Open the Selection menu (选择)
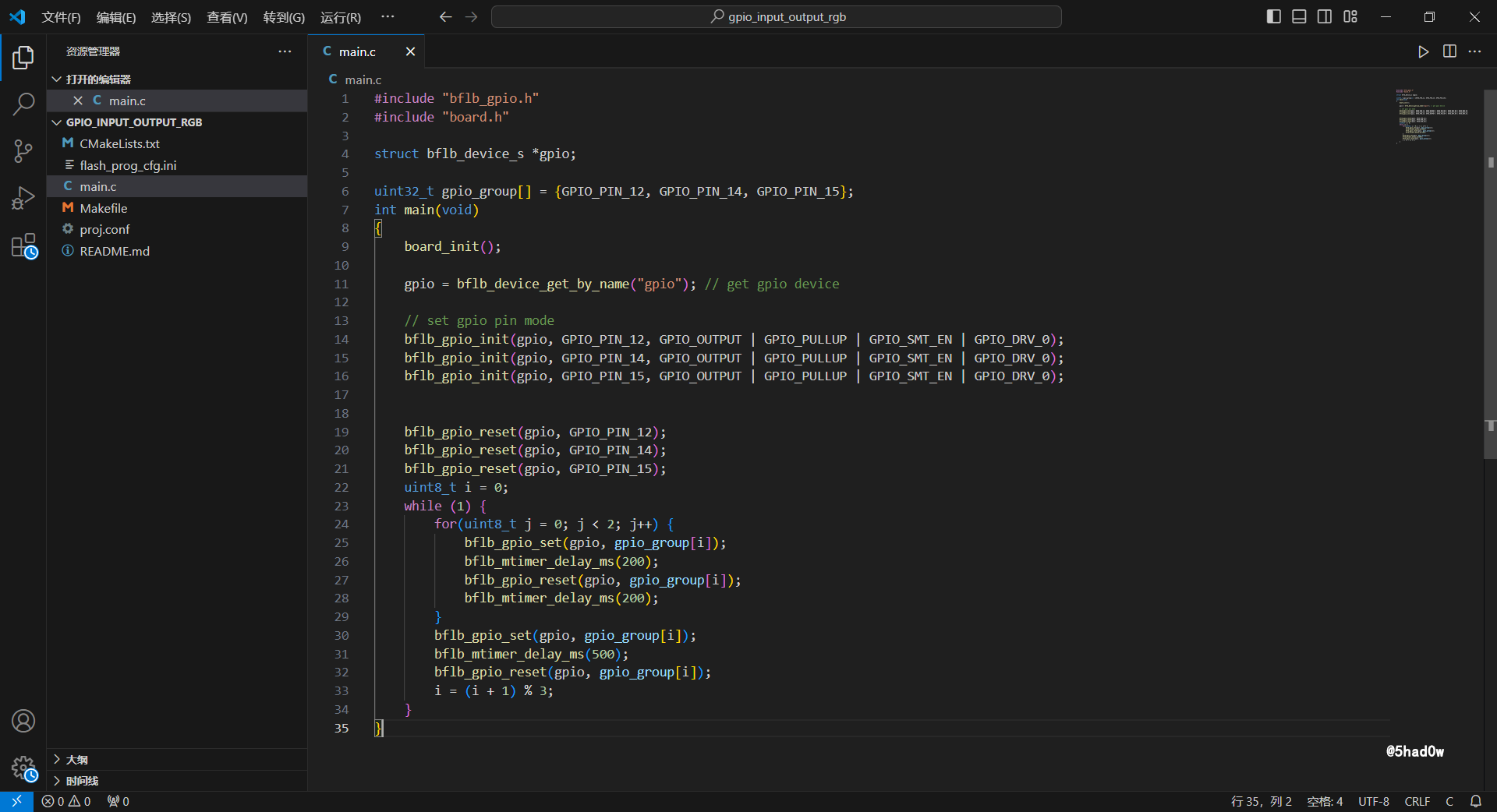This screenshot has width=1497, height=812. [x=171, y=17]
